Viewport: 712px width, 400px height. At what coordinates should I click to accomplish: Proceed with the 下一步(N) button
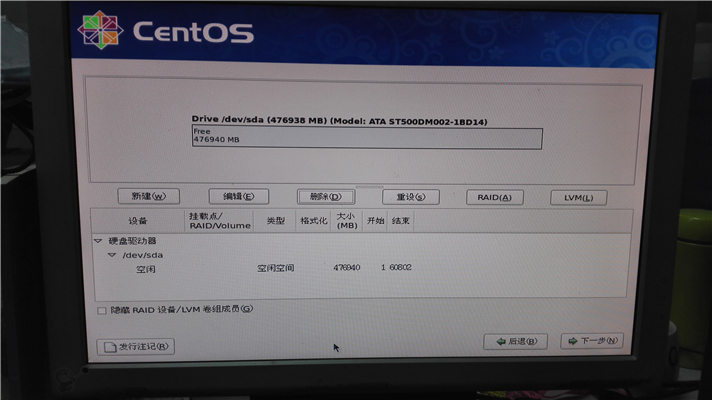click(x=592, y=341)
